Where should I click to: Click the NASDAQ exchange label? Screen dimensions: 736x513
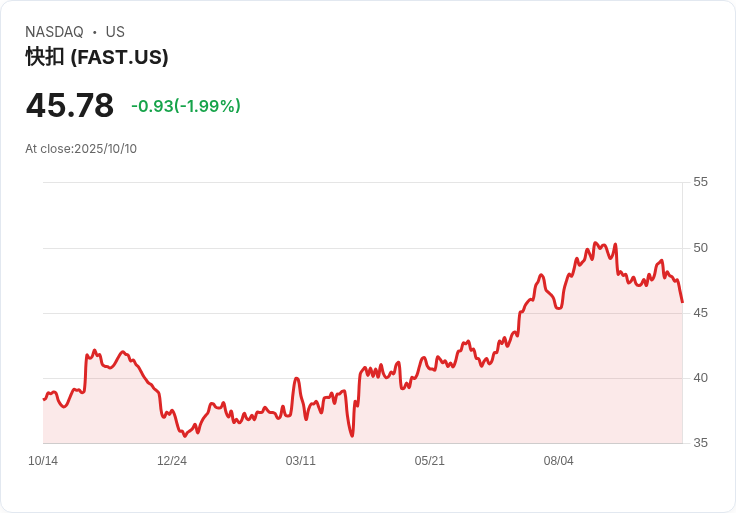[x=54, y=32]
